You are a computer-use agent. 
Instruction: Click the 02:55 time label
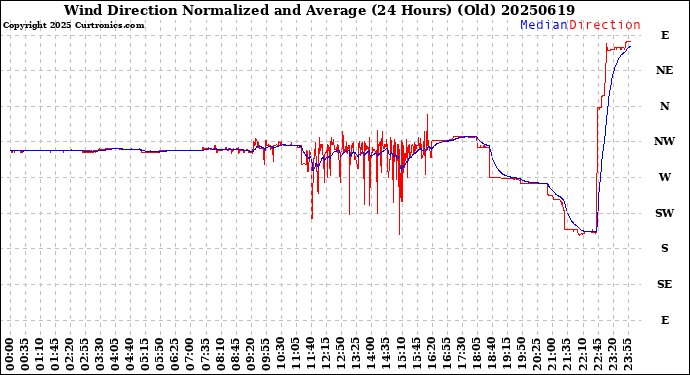(85, 354)
